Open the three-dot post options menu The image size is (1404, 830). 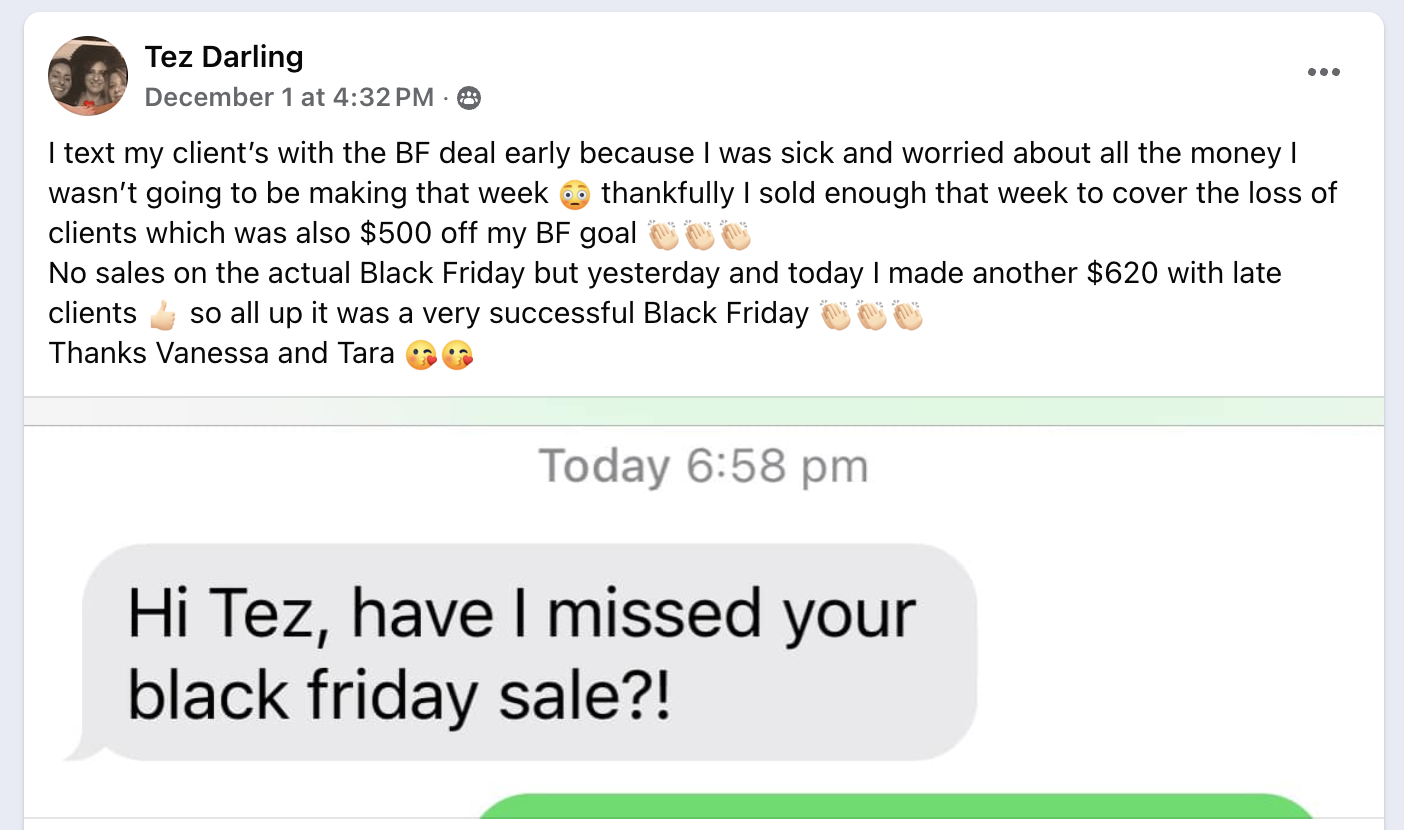click(1323, 72)
